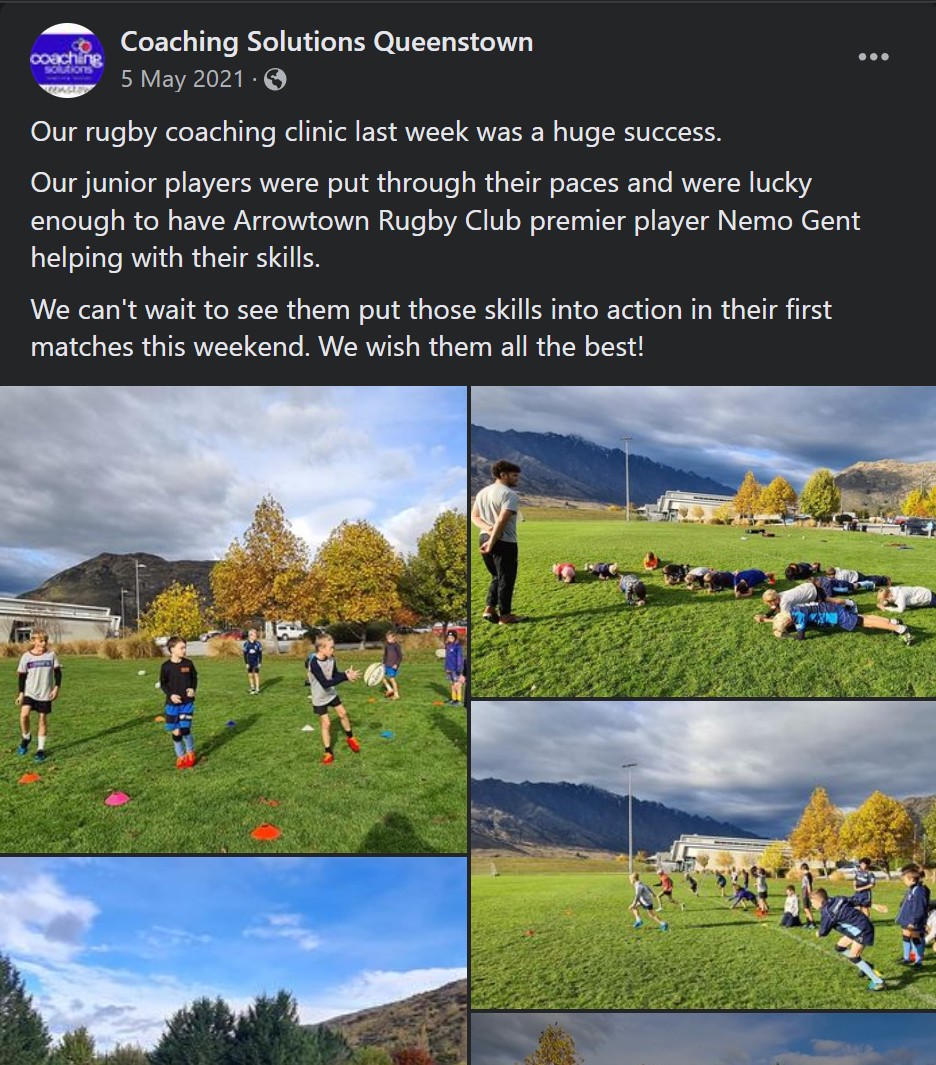Open the bottom-left blue sky photo
This screenshot has height=1065, width=936.
(233, 961)
